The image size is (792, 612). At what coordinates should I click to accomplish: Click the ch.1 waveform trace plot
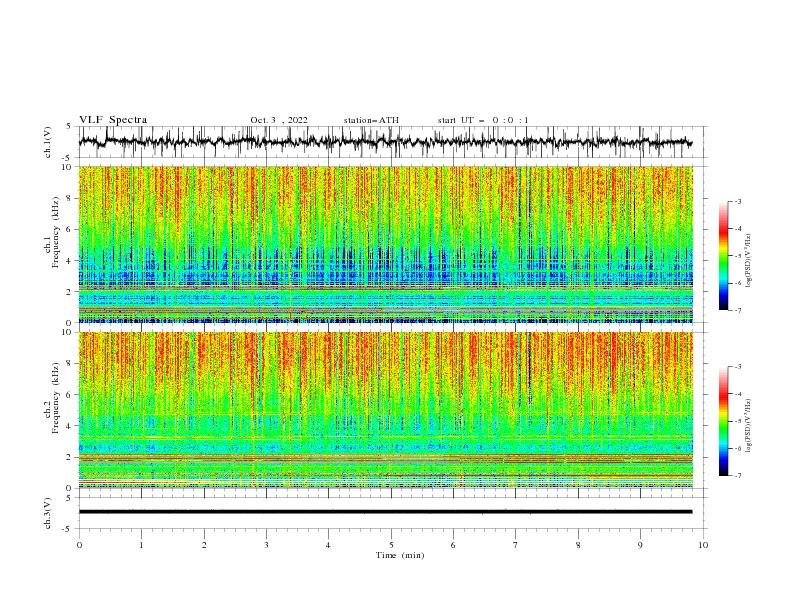(x=385, y=142)
